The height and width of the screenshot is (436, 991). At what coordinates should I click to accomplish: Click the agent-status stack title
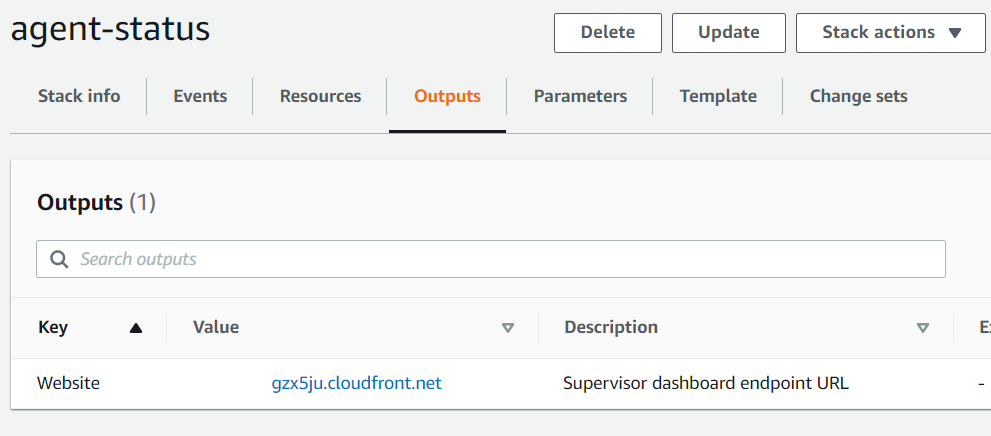coord(110,29)
